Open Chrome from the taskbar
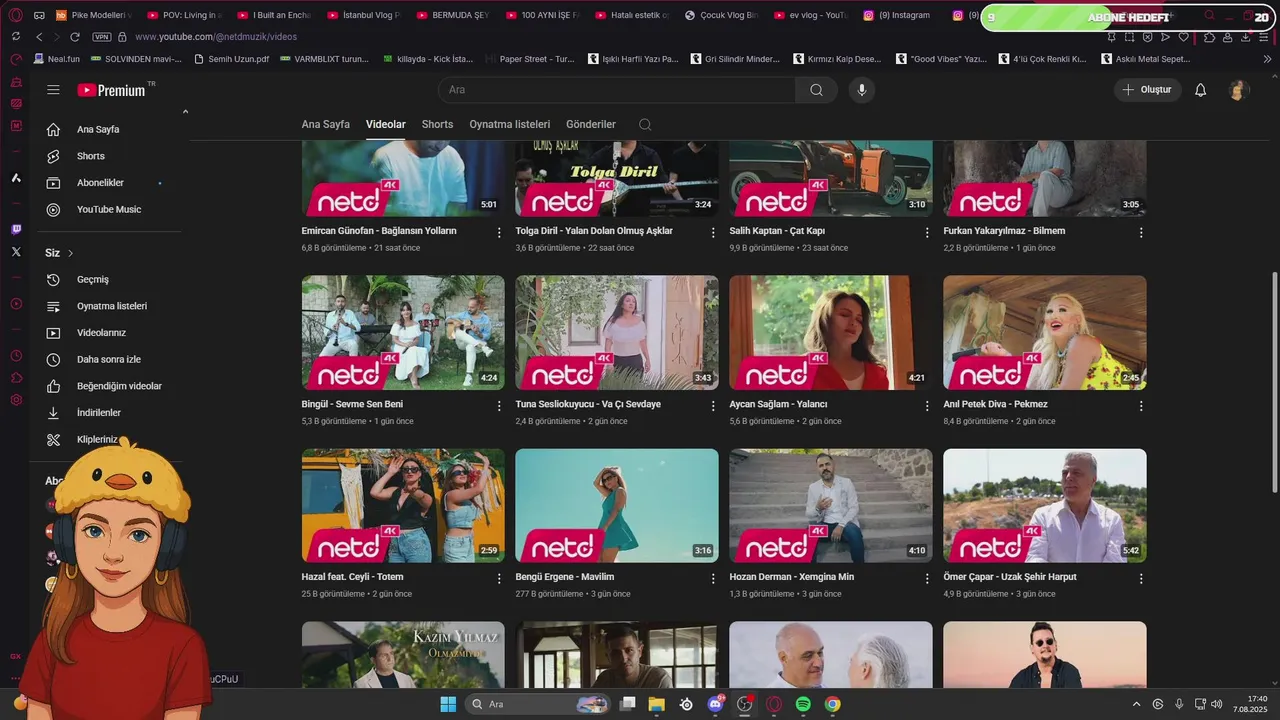The width and height of the screenshot is (1280, 720). coord(832,704)
